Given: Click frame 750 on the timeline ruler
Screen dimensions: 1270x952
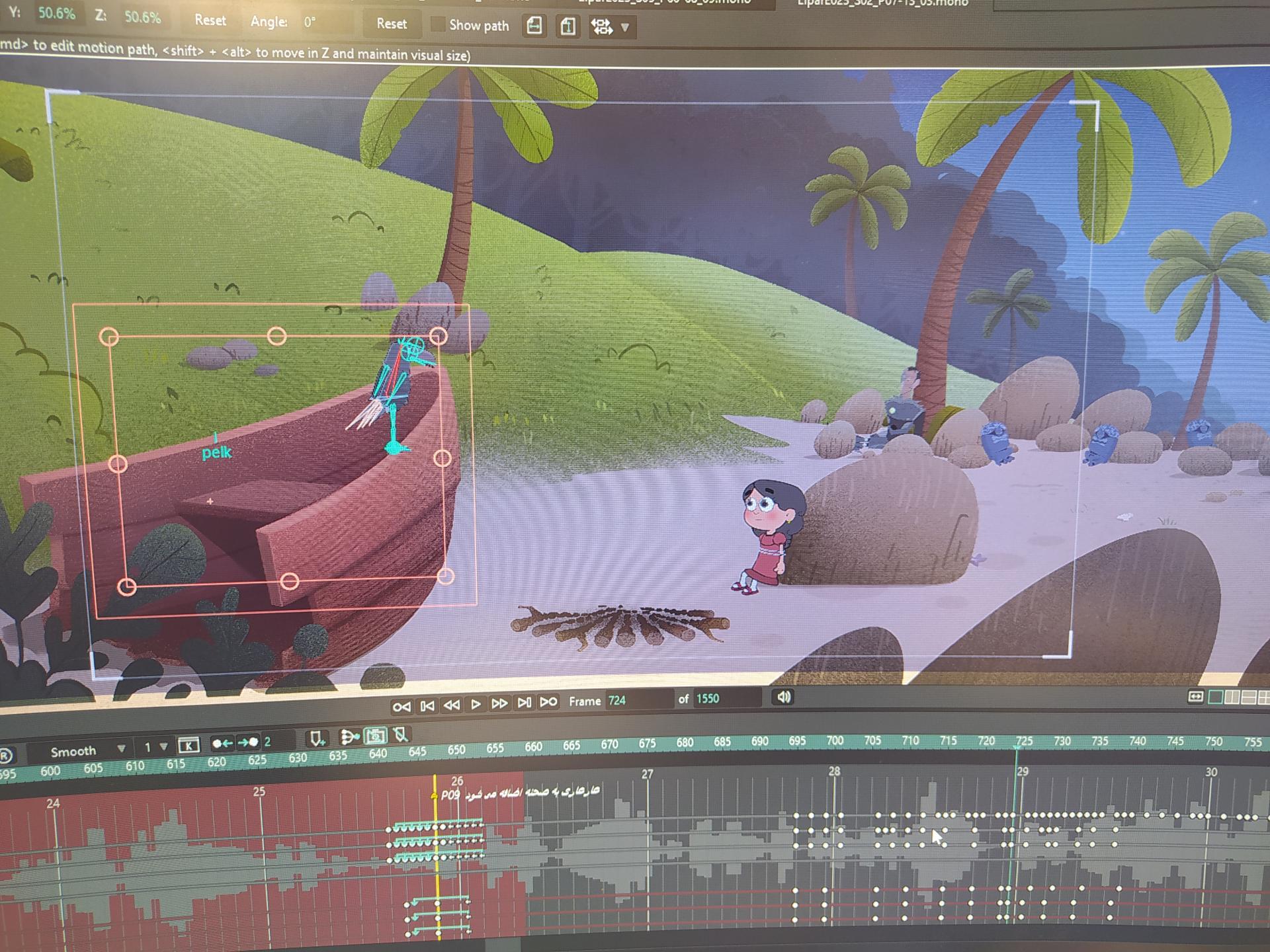Looking at the screenshot, I should 1214,741.
